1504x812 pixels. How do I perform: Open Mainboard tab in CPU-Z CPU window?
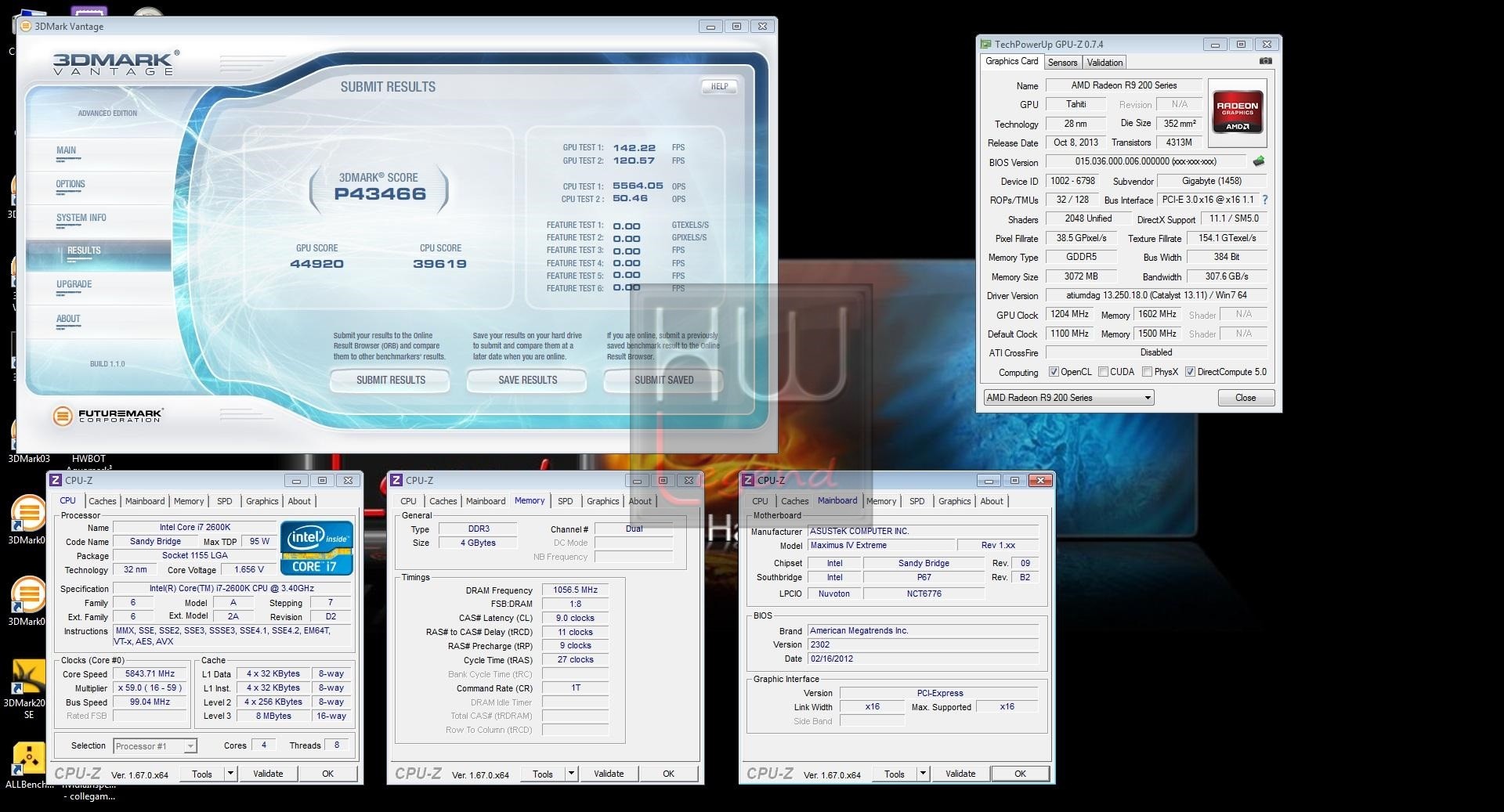click(x=145, y=501)
